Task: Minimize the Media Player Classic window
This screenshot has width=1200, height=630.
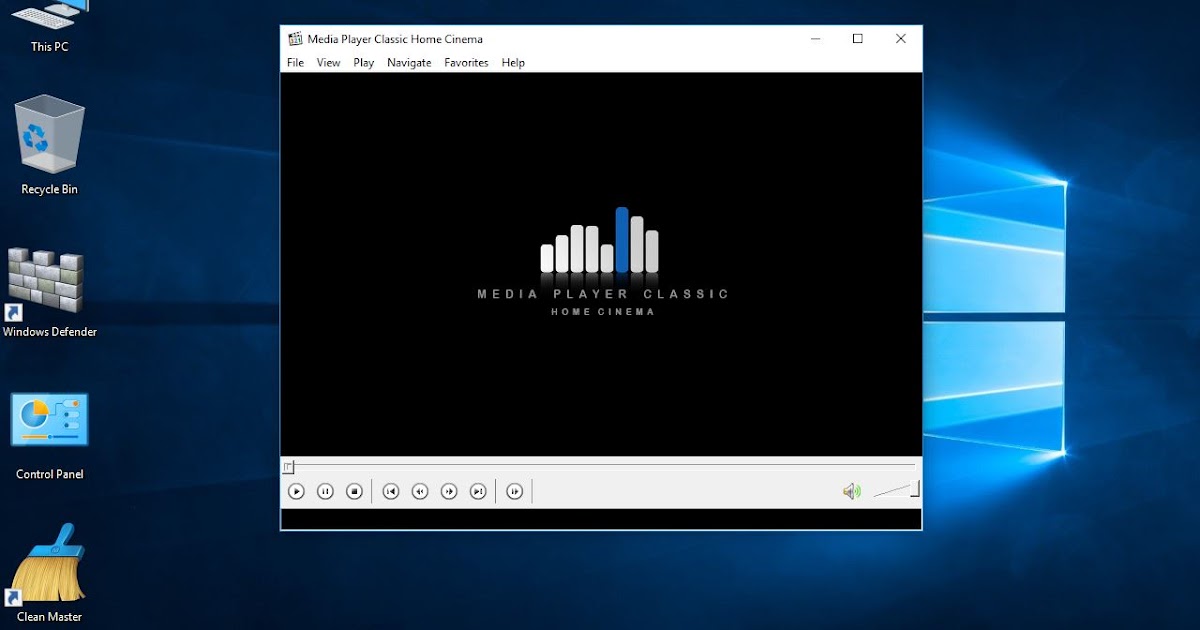Action: [x=814, y=39]
